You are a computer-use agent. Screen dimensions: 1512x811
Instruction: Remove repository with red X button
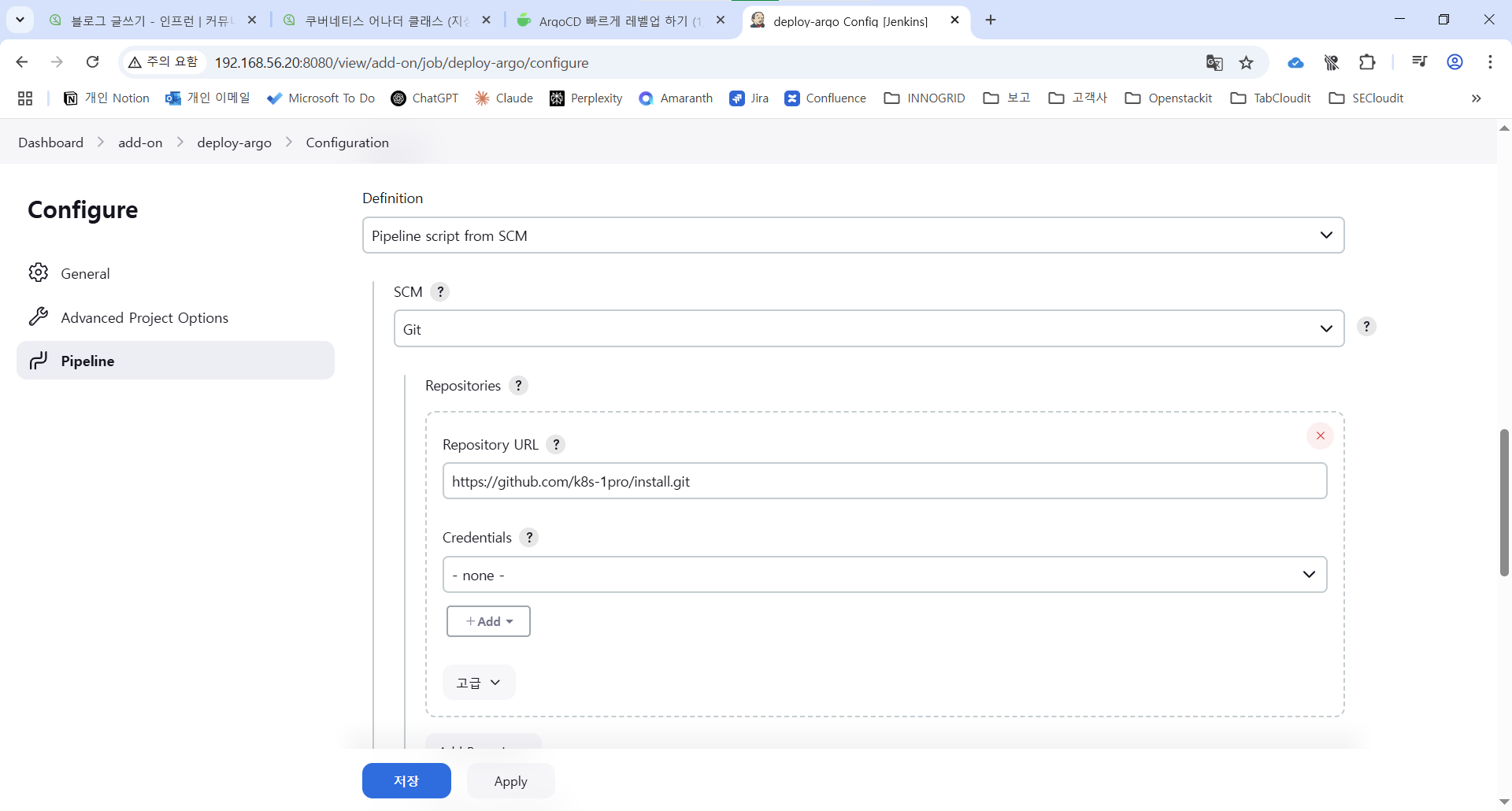[1320, 435]
